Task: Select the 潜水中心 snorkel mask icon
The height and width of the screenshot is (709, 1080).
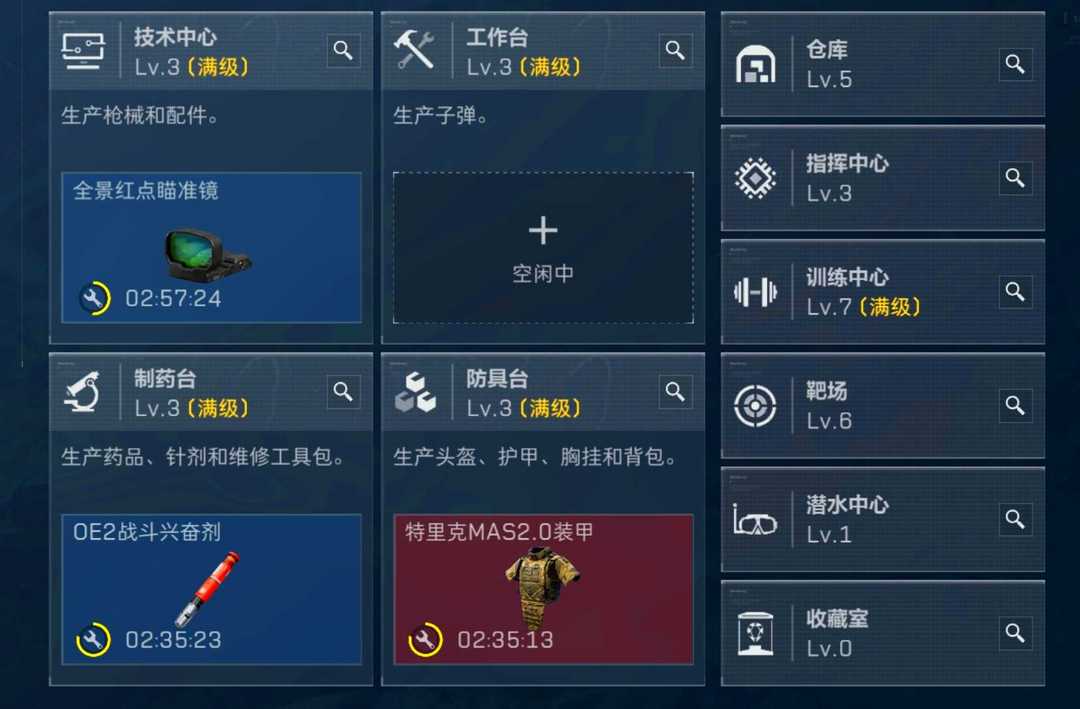Action: pyautogui.click(x=755, y=520)
